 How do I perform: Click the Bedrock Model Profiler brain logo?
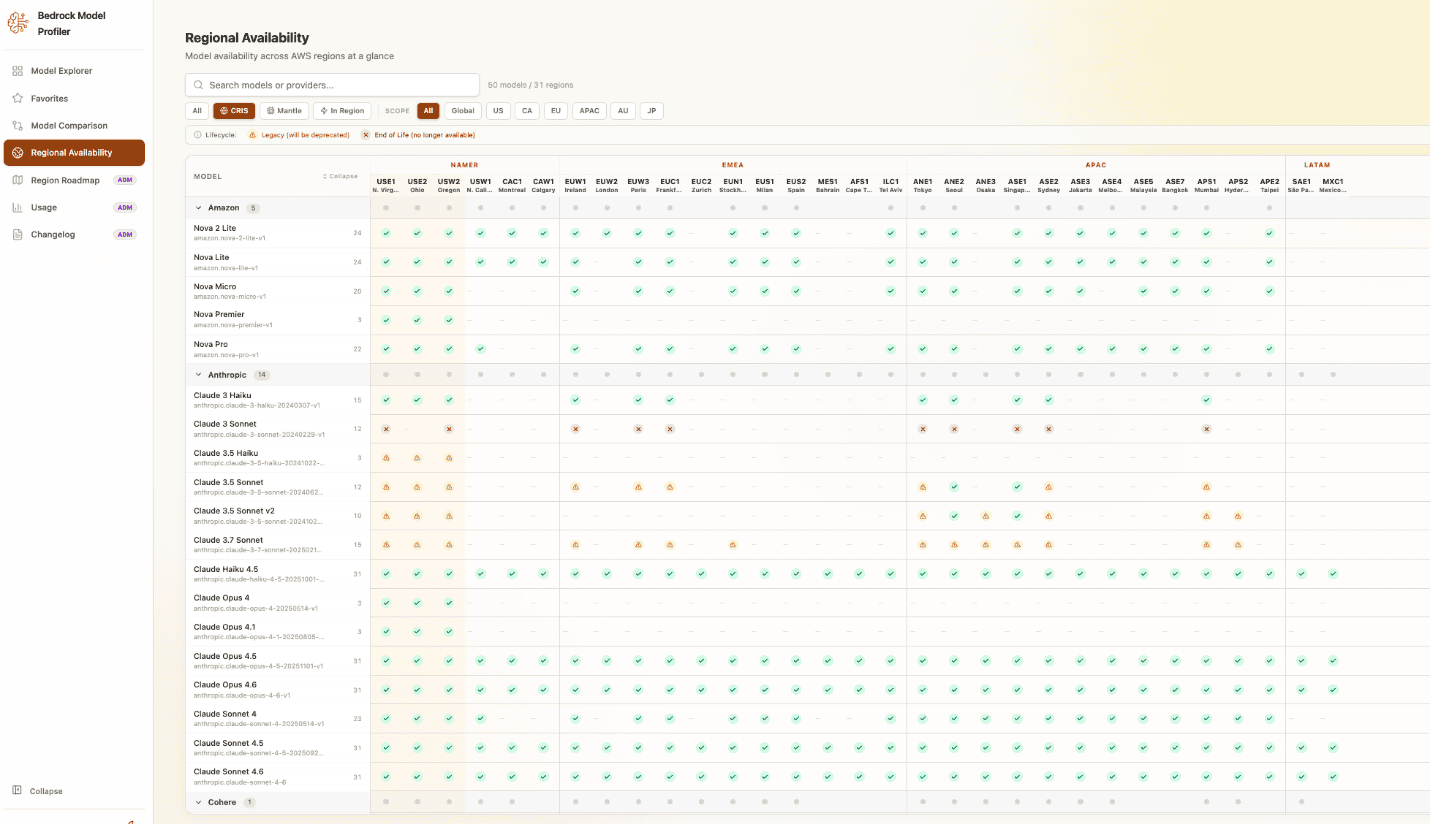(x=18, y=23)
